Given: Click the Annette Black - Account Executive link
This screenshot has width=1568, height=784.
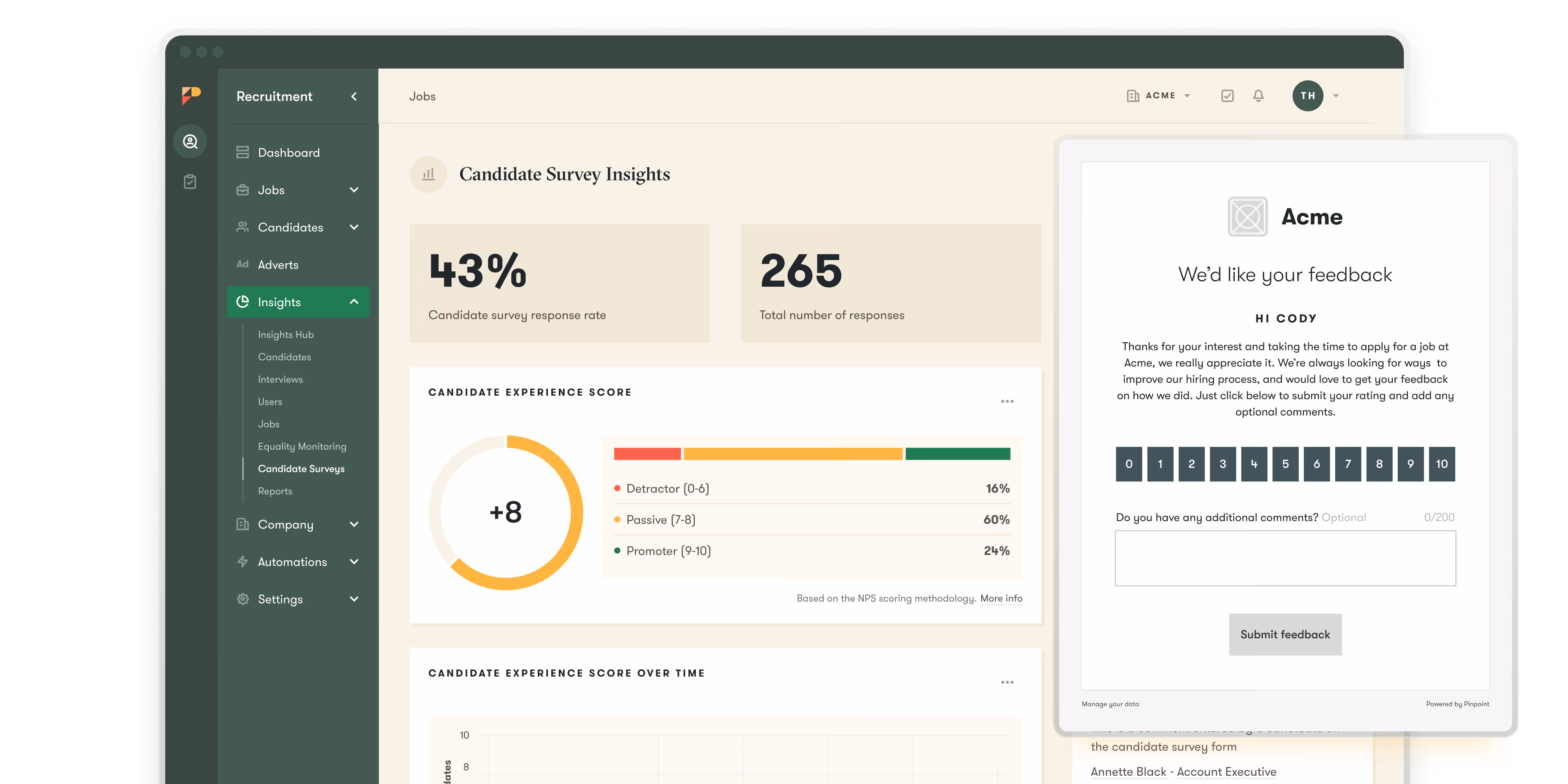Looking at the screenshot, I should 1183,771.
